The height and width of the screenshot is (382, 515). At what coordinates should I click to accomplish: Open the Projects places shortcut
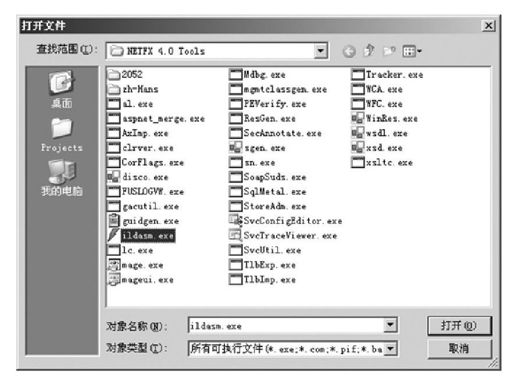pos(62,135)
